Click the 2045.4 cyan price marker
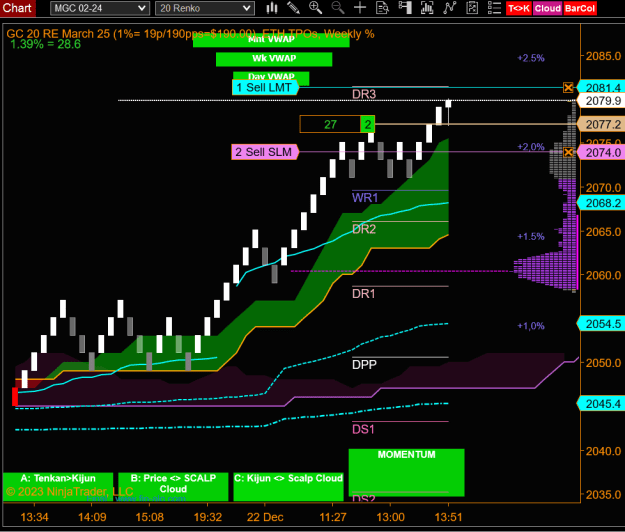The height and width of the screenshot is (532, 625). coord(601,404)
